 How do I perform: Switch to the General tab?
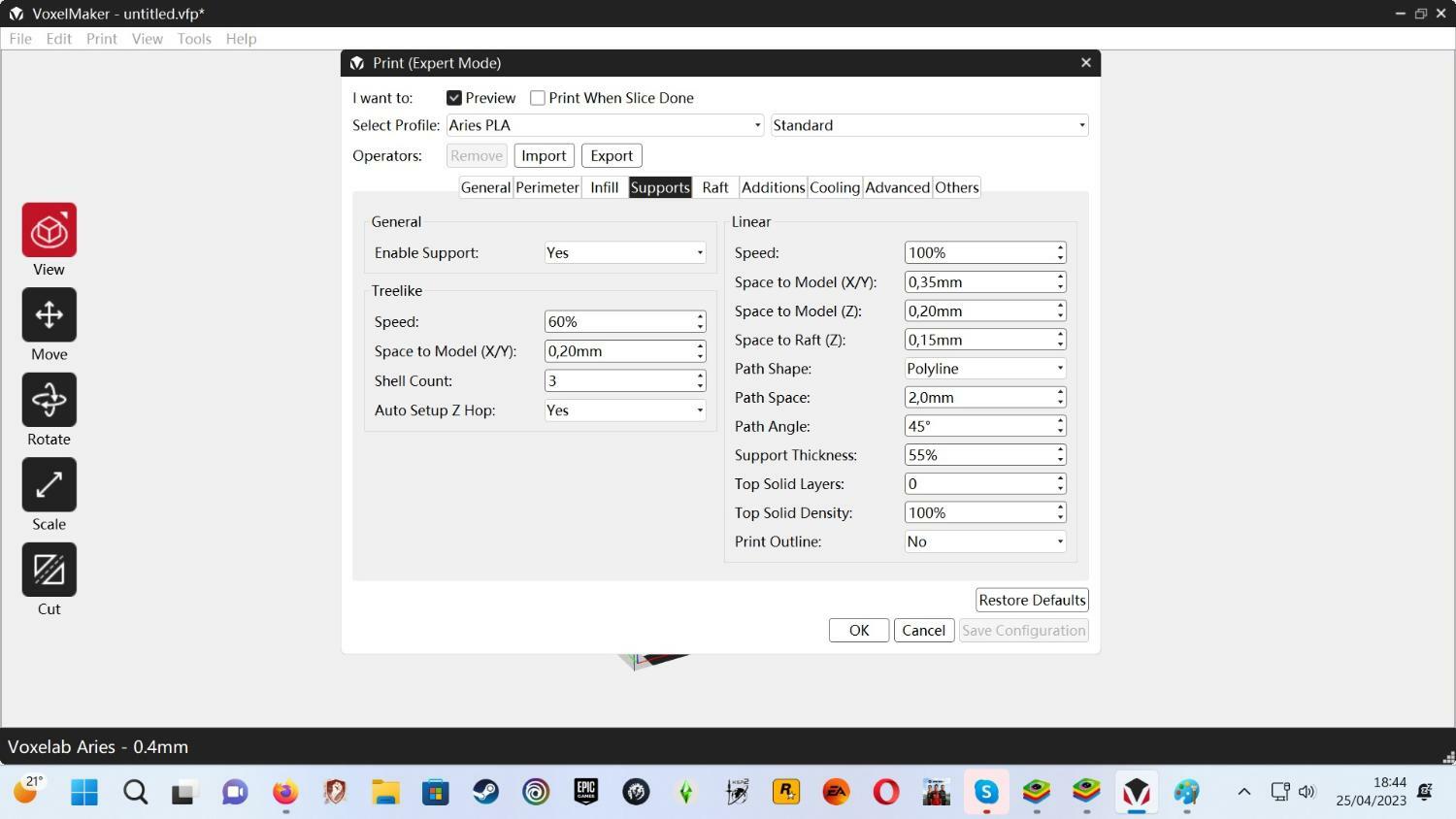[485, 187]
